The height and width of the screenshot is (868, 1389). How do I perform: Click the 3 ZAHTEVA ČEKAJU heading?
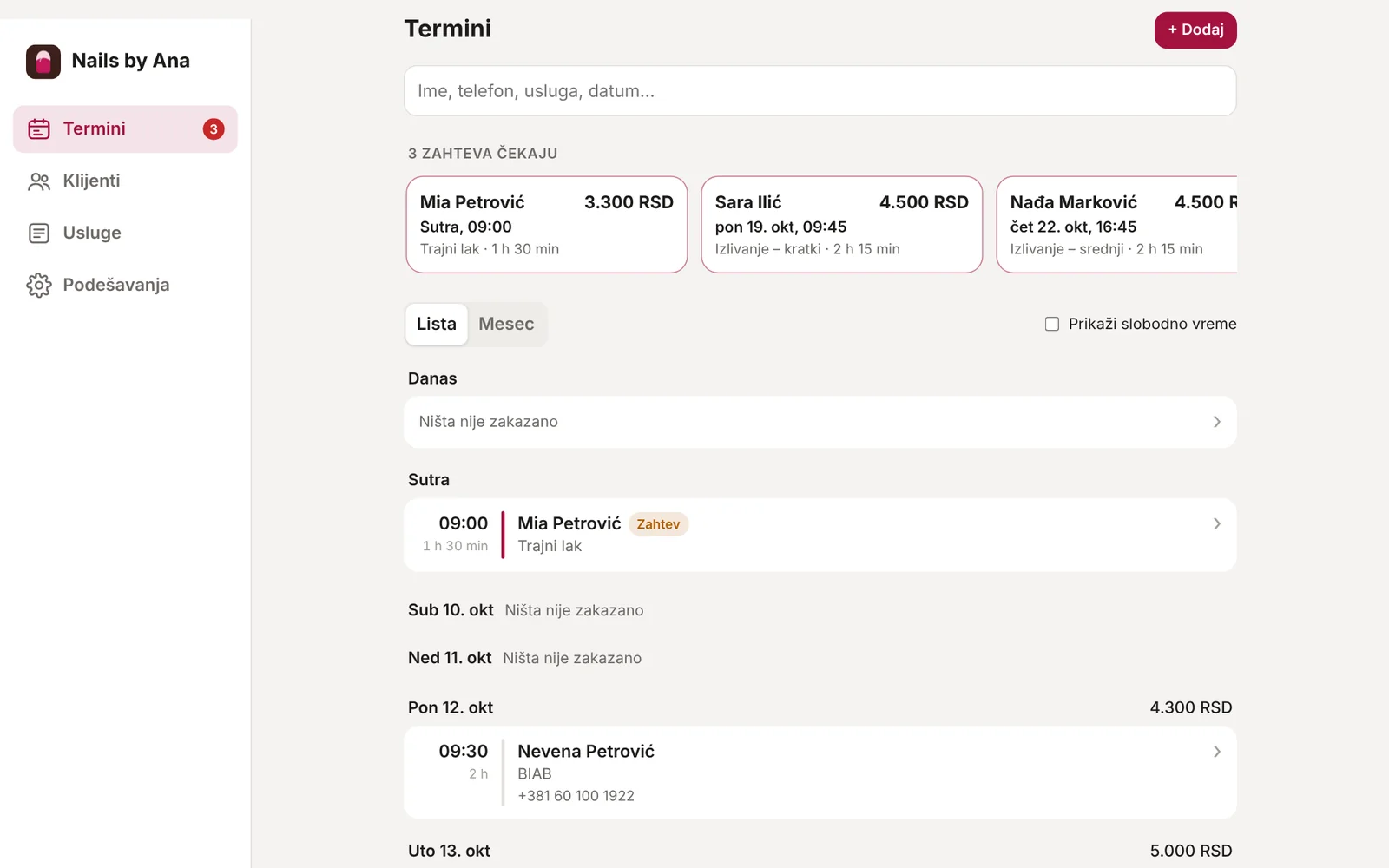(483, 154)
